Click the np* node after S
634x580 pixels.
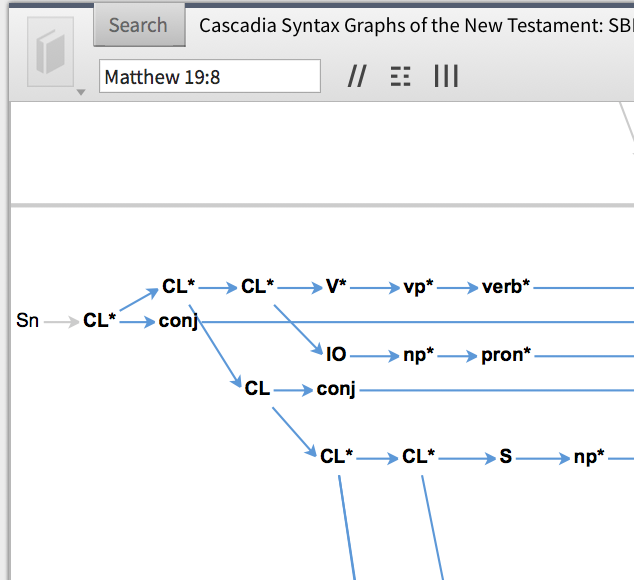point(588,457)
